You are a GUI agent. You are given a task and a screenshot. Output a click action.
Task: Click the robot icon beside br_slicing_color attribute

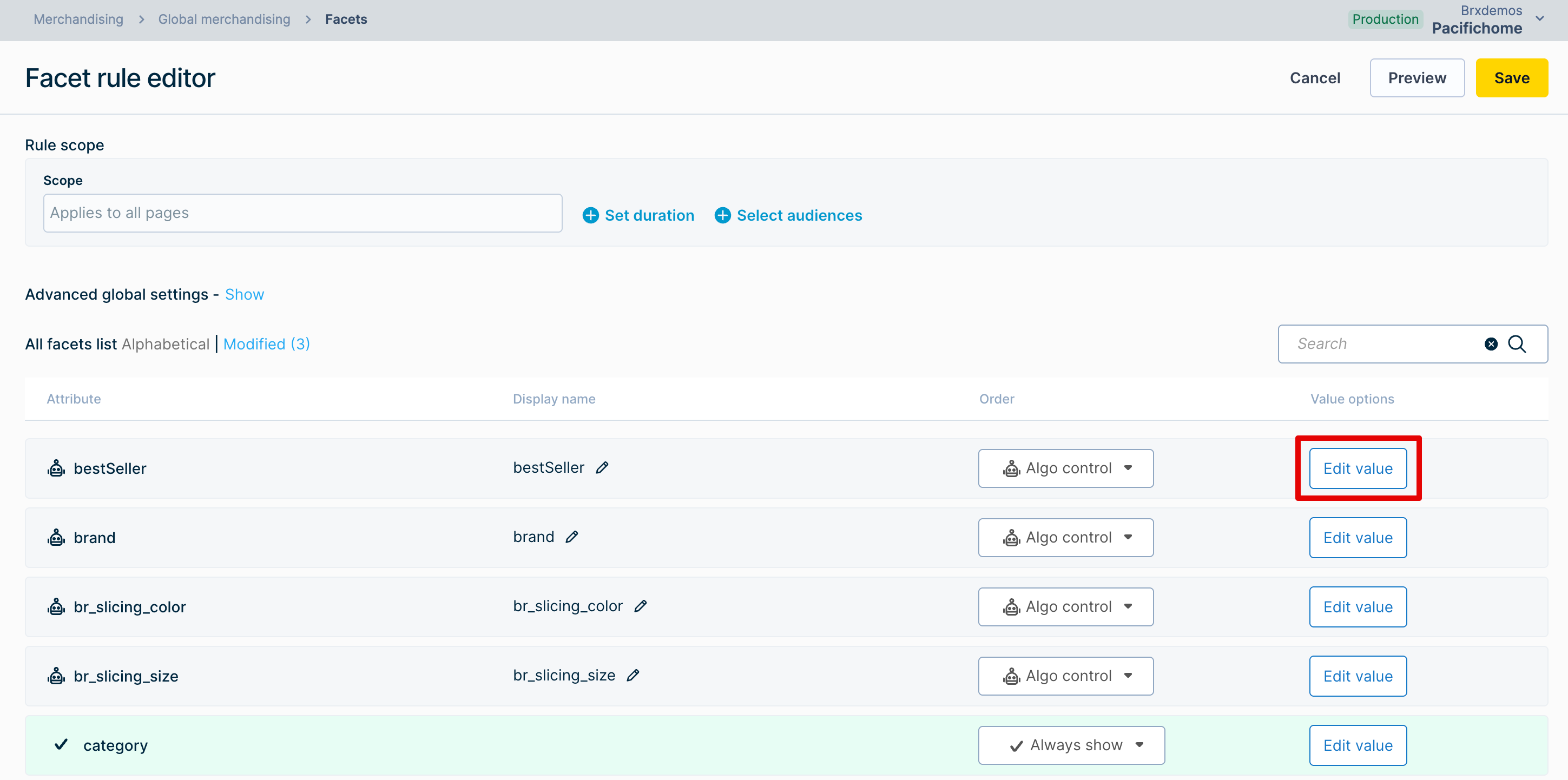pyautogui.click(x=56, y=606)
